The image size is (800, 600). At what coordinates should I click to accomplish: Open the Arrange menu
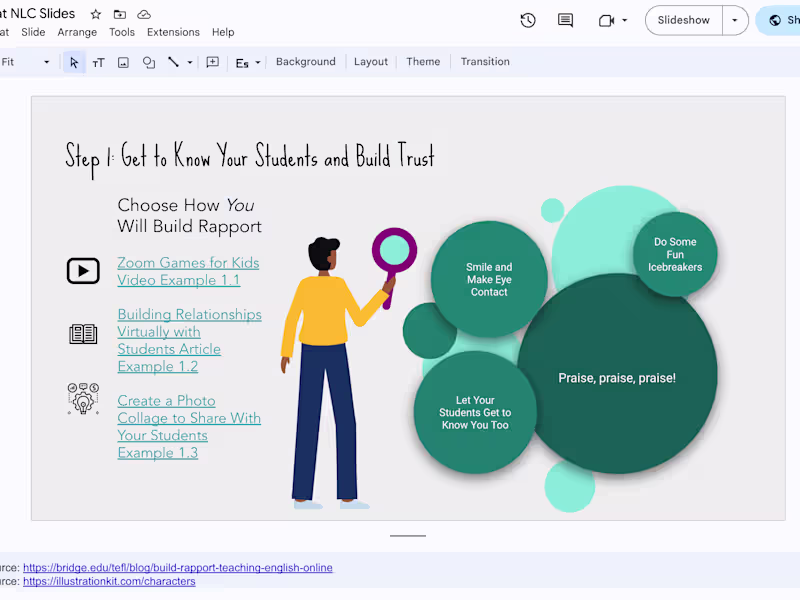click(x=77, y=32)
